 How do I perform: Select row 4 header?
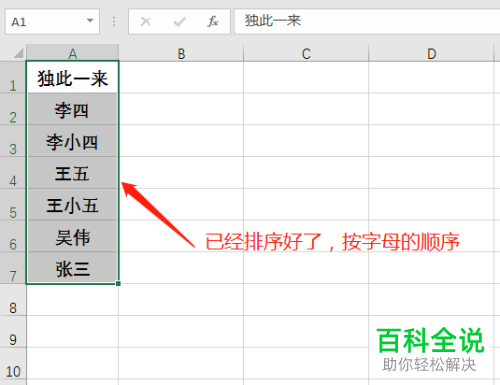(13, 173)
